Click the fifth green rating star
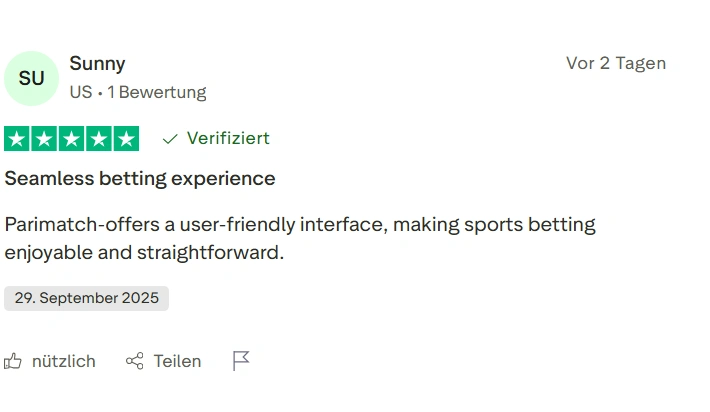710x412 pixels. [126, 139]
